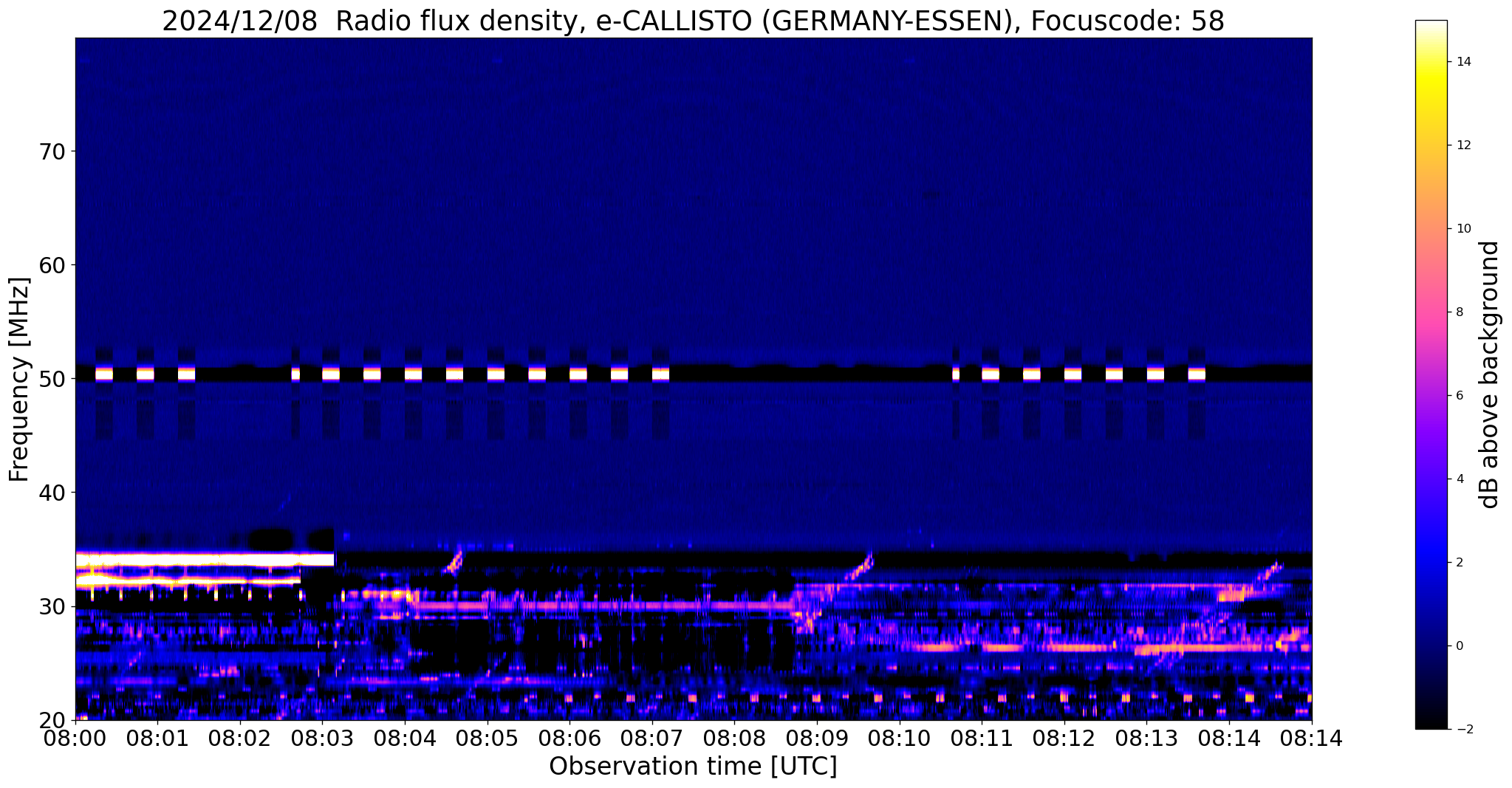
Task: Click the 08:04 time tick label
Action: tap(405, 738)
